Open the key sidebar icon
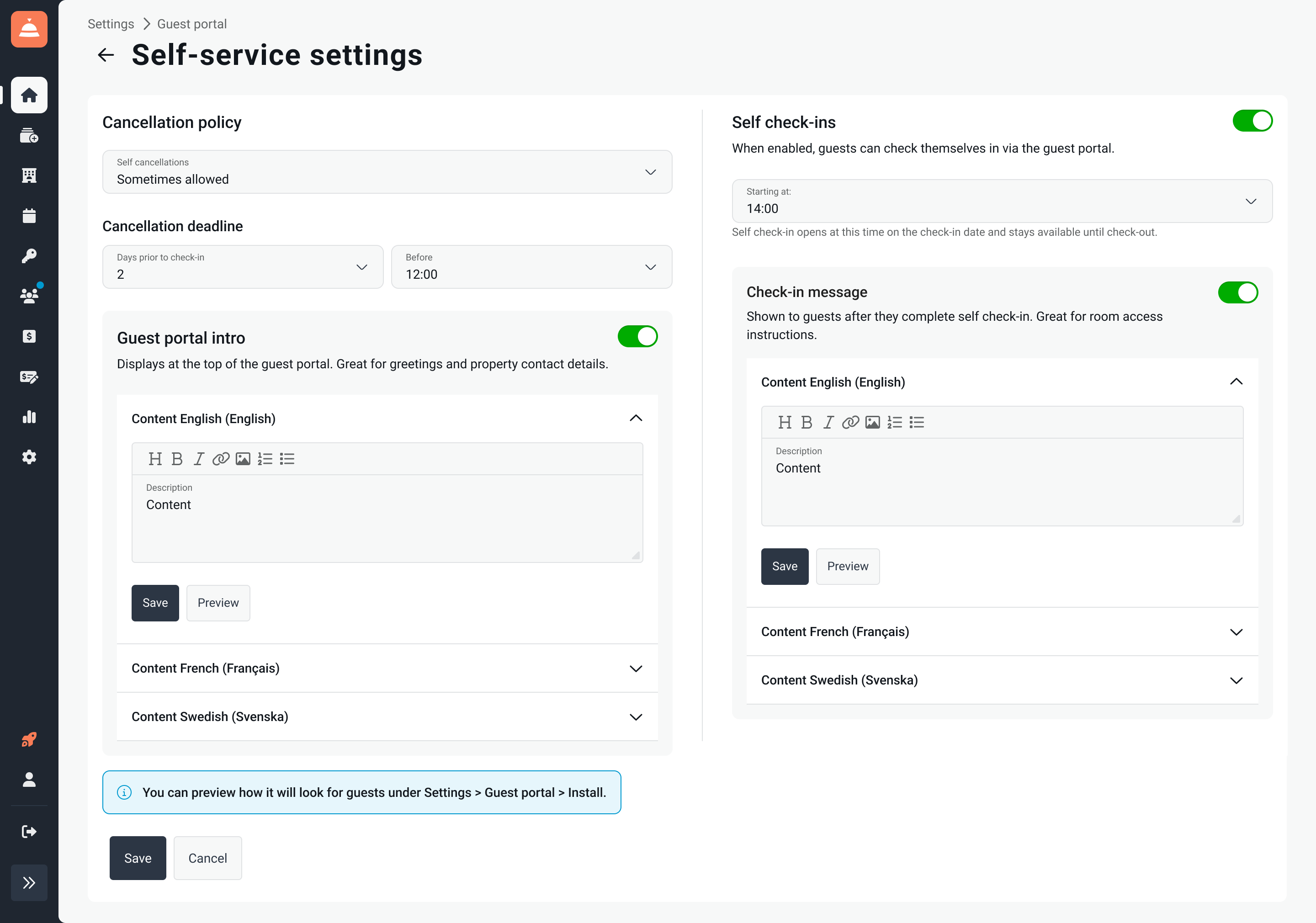 coord(29,256)
